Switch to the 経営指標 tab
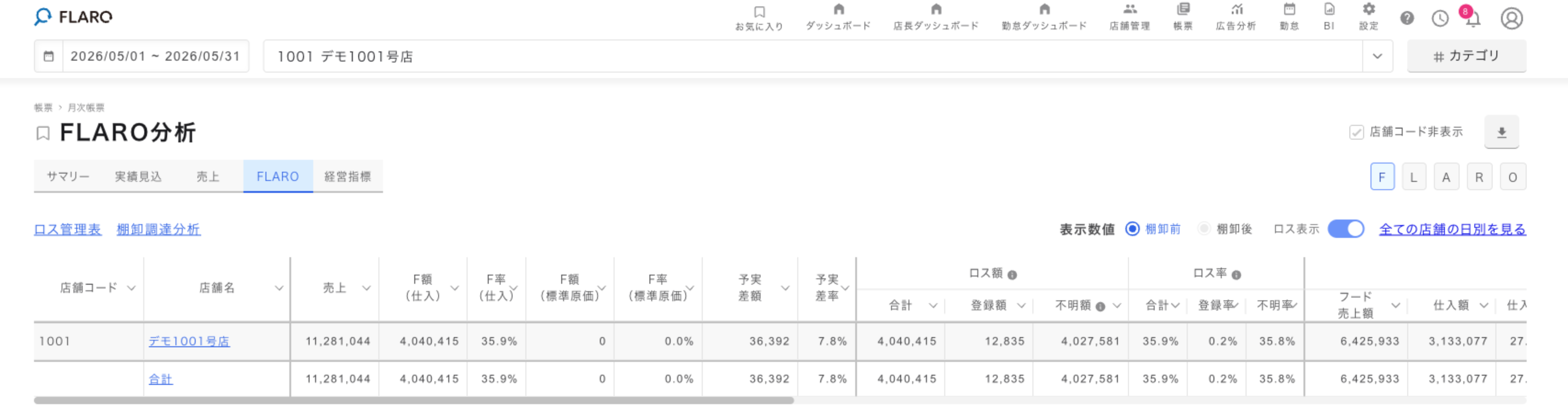Screen dimensions: 1568x417 348,176
